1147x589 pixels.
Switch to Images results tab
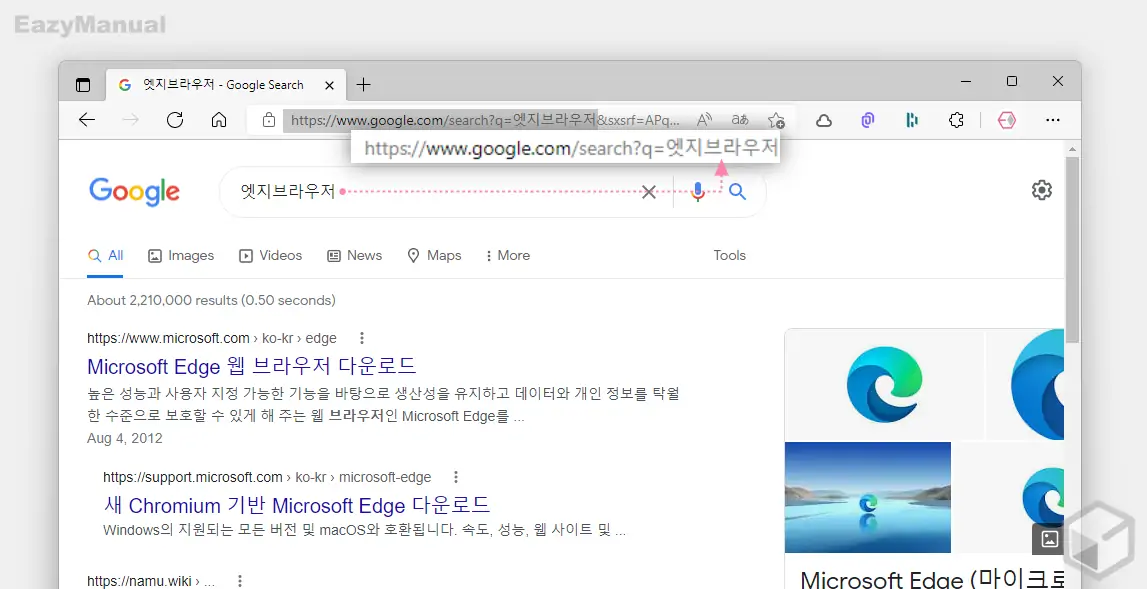(x=181, y=255)
